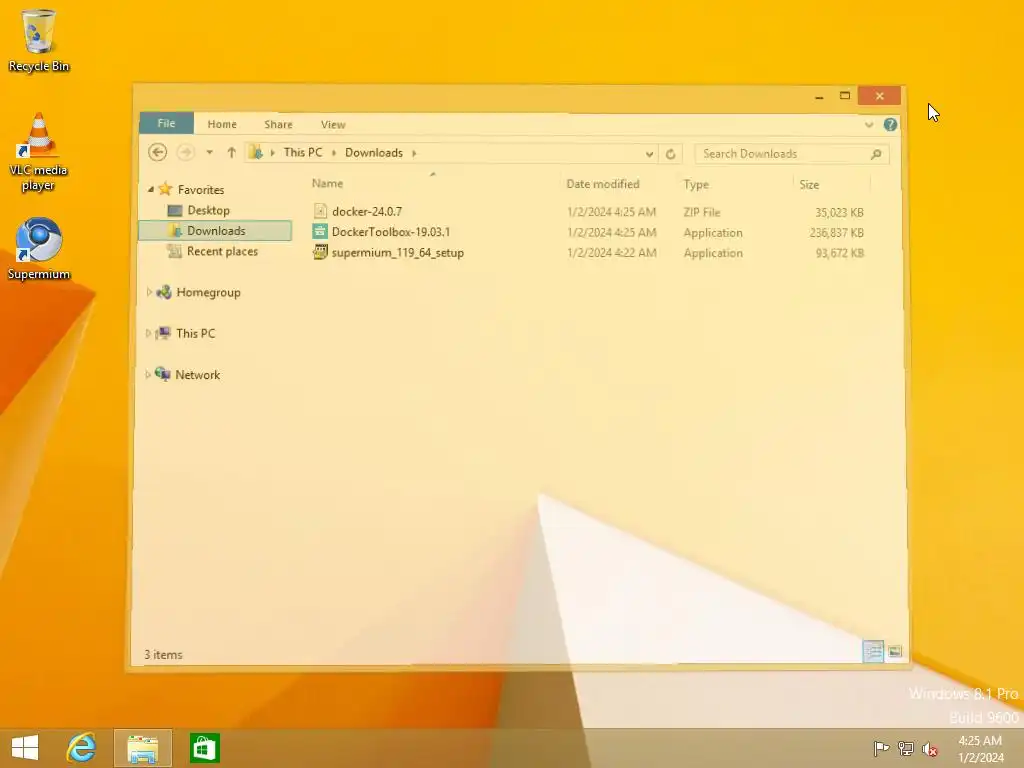Image resolution: width=1024 pixels, height=768 pixels.
Task: Click the 236,837 KB size cell
Action: pos(837,232)
